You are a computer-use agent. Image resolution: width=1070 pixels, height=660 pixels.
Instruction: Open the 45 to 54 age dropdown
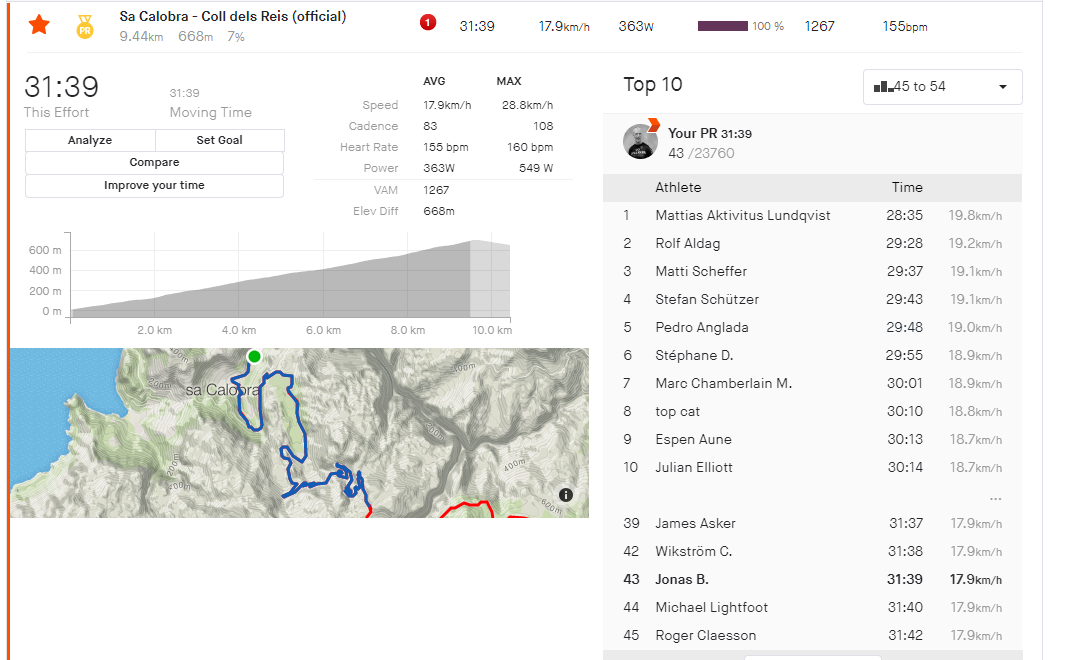click(x=942, y=87)
